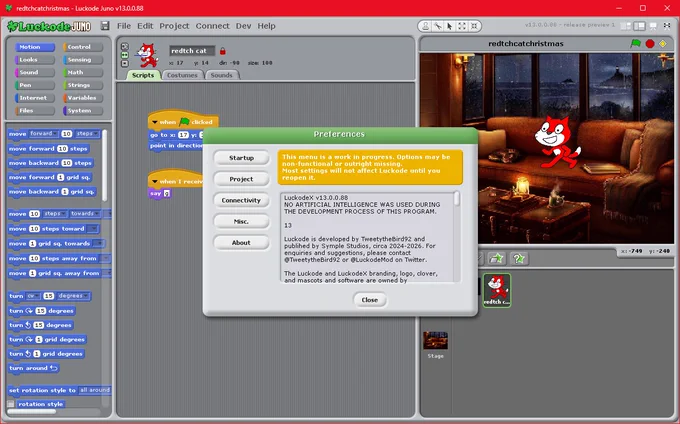Click the Luckode Juno clover logo
The image size is (680, 424).
(49, 26)
